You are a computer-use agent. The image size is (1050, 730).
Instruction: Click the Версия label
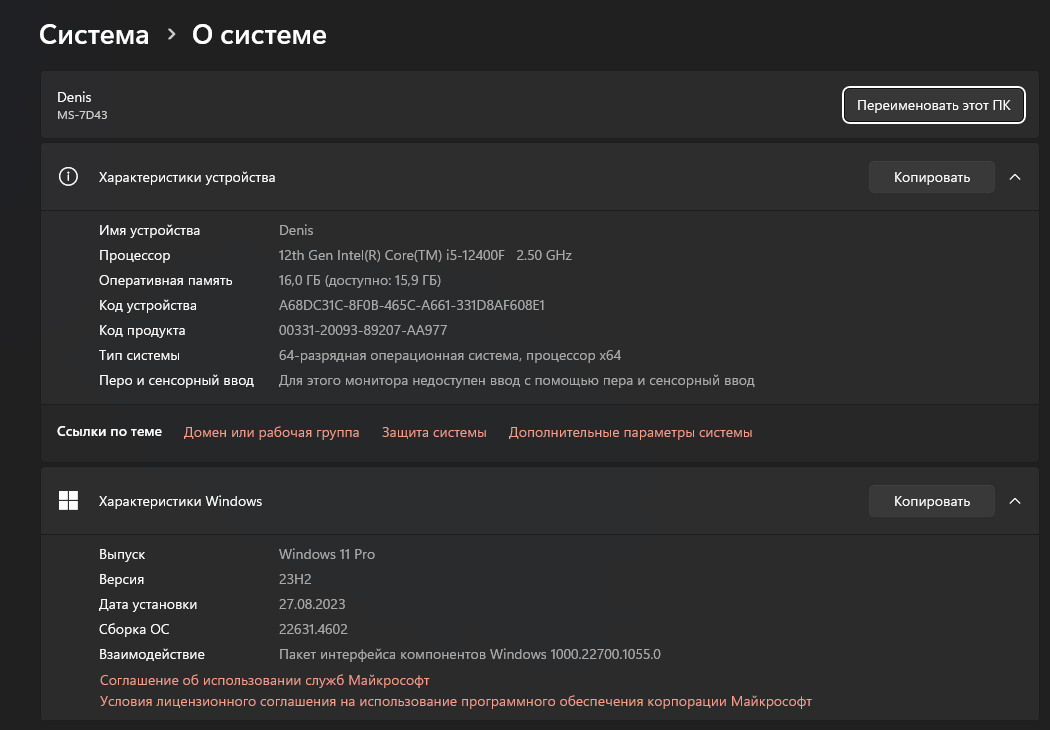[121, 579]
